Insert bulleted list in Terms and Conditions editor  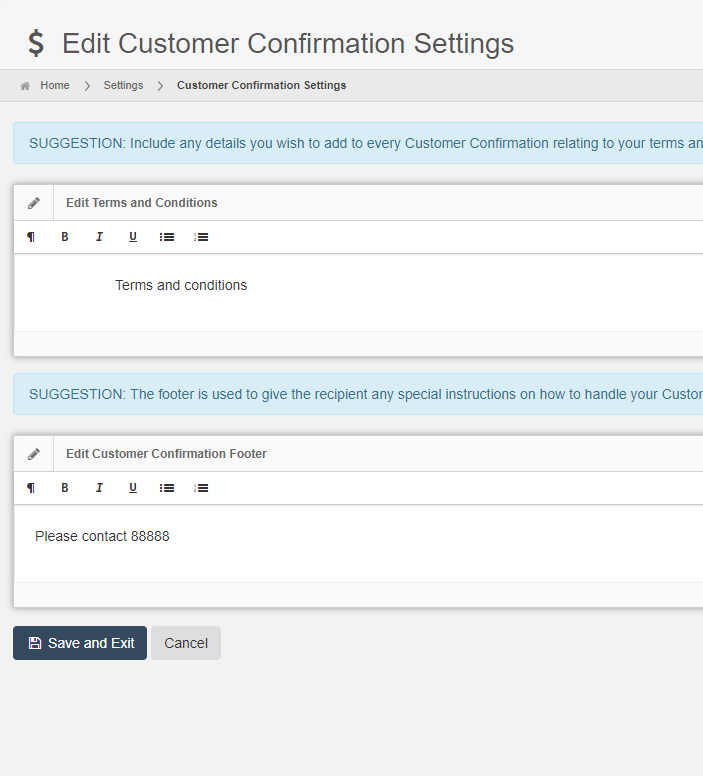point(167,237)
